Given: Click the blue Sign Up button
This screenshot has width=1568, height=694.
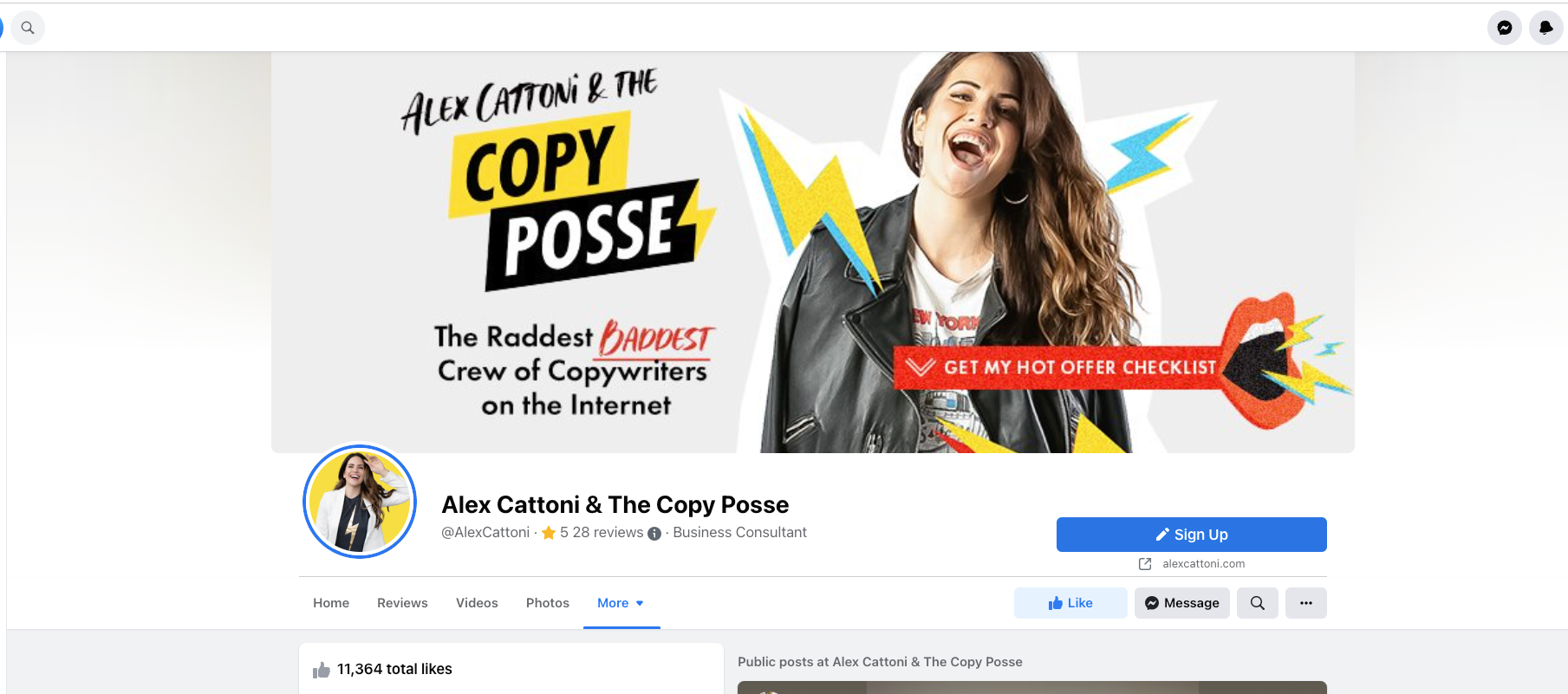Looking at the screenshot, I should pyautogui.click(x=1191, y=535).
